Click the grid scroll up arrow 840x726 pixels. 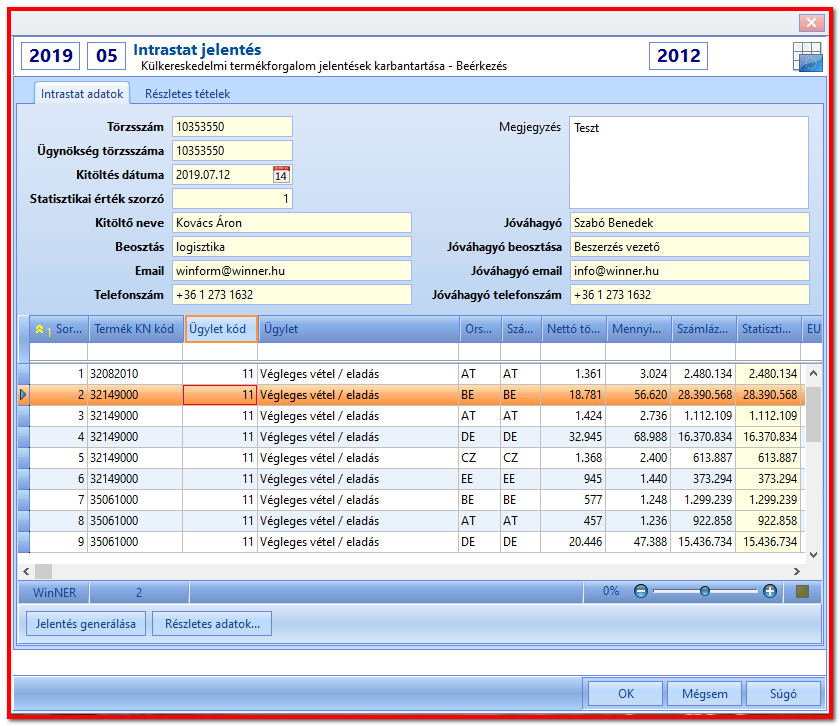(813, 373)
